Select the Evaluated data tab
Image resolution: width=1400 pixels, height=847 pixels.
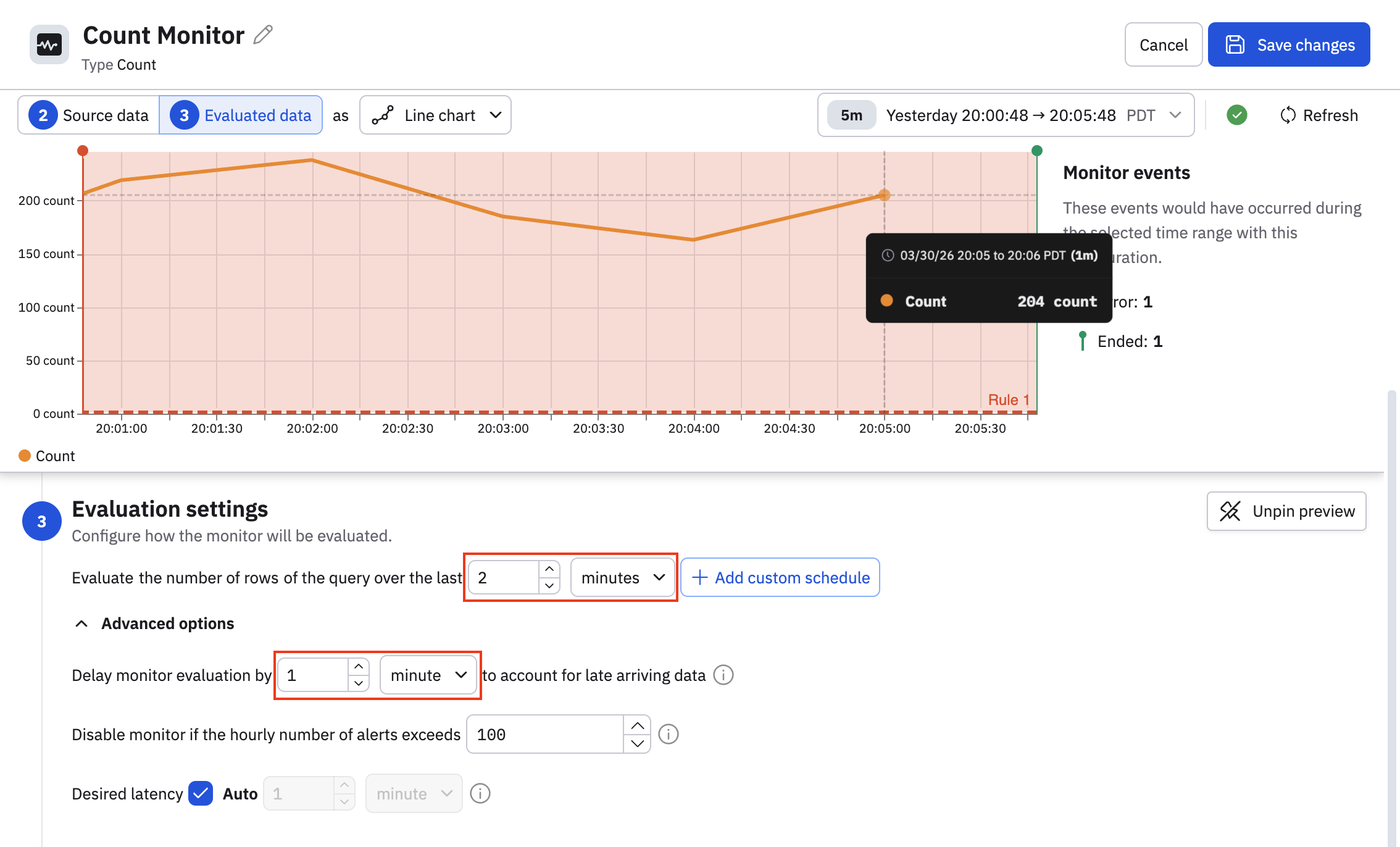pos(241,115)
